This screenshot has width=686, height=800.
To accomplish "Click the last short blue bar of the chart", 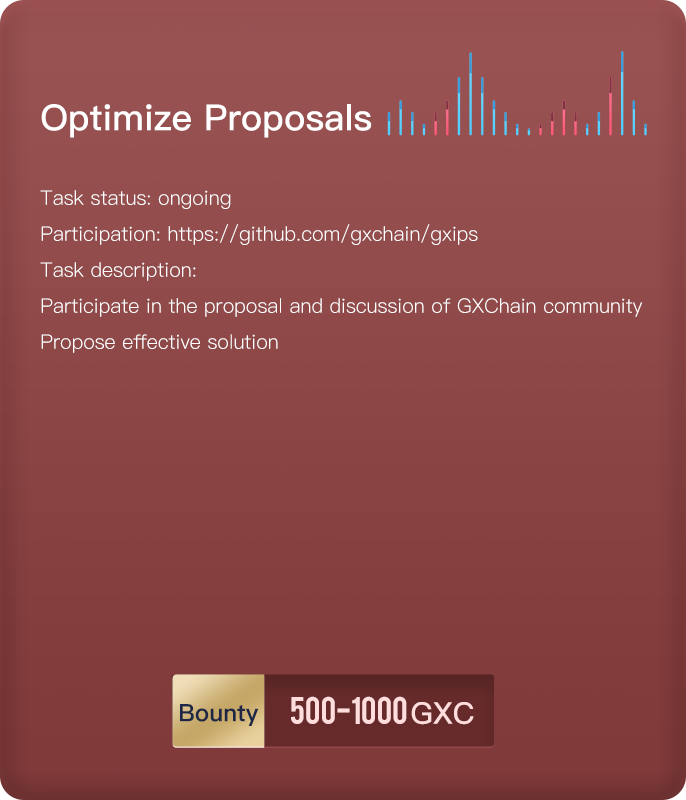I will 645,130.
